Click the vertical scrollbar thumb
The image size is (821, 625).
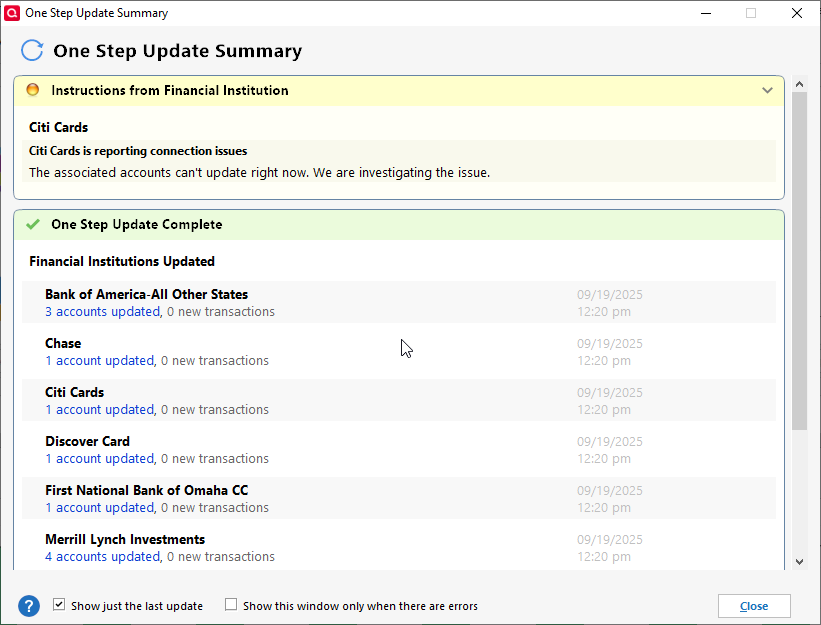(x=799, y=261)
